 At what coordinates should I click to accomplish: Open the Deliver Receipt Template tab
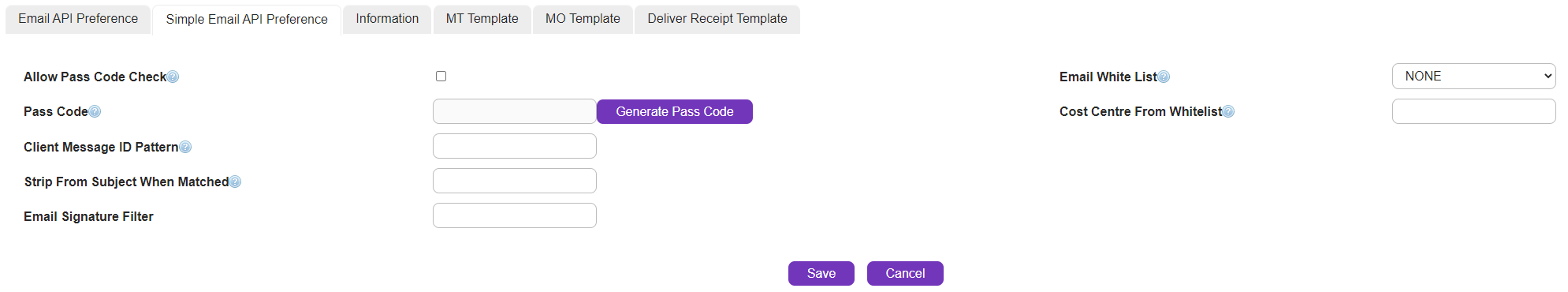click(x=717, y=19)
